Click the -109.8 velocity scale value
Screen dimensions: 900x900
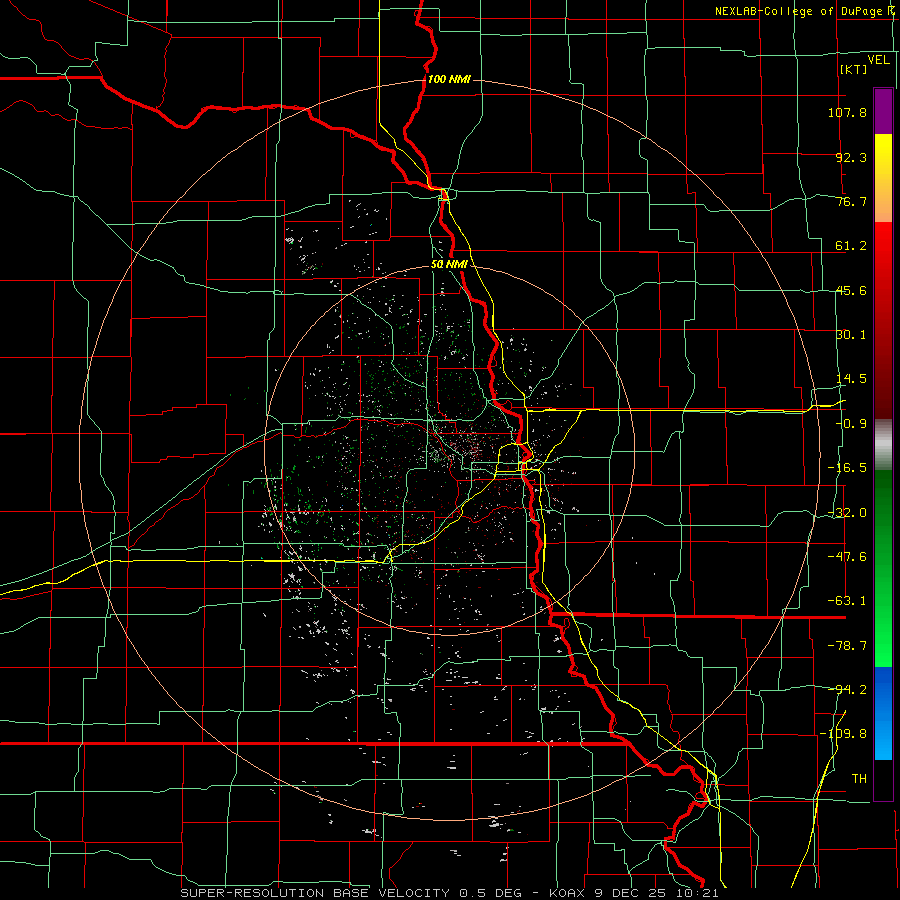[x=843, y=734]
